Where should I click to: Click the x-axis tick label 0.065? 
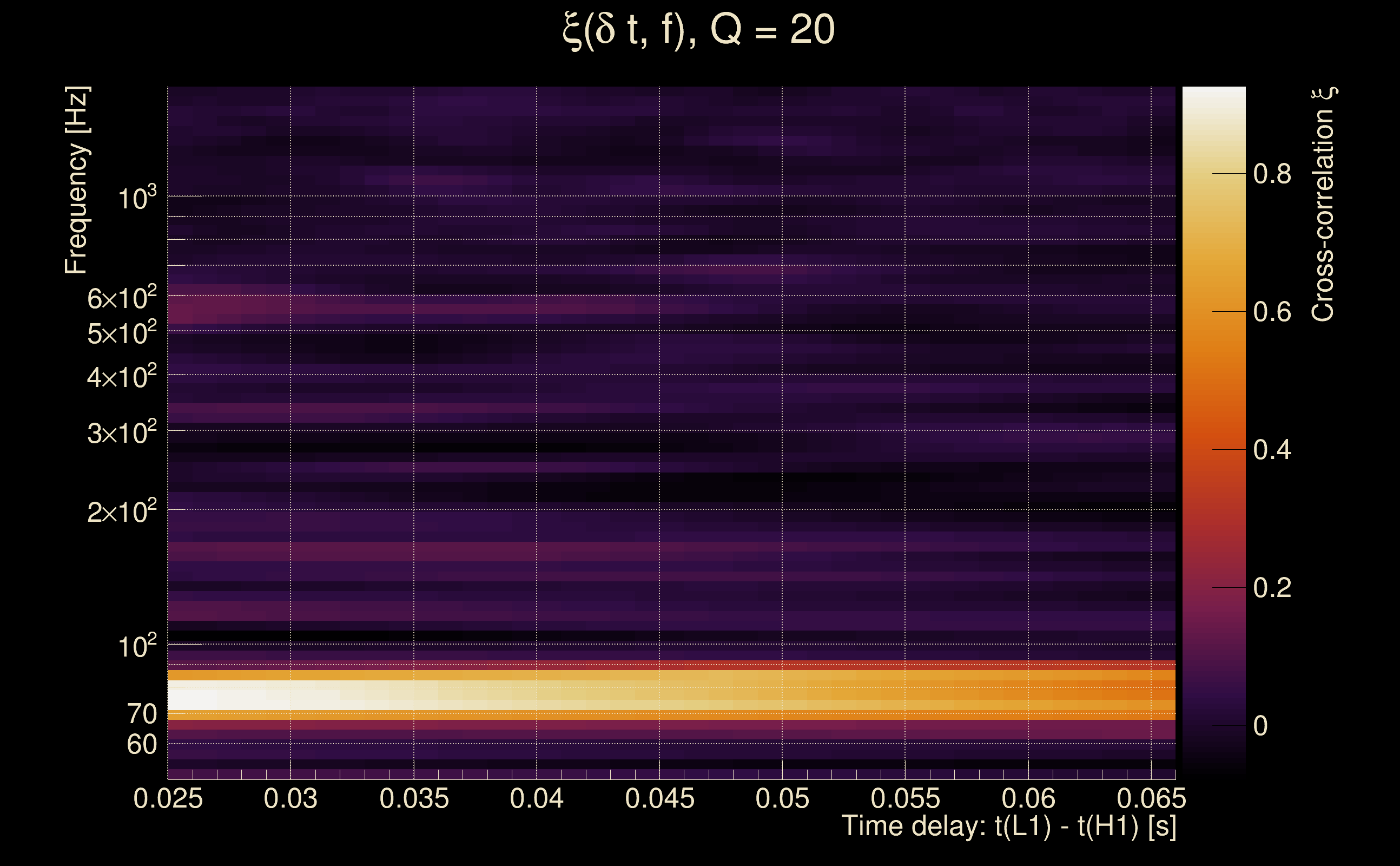1151,799
